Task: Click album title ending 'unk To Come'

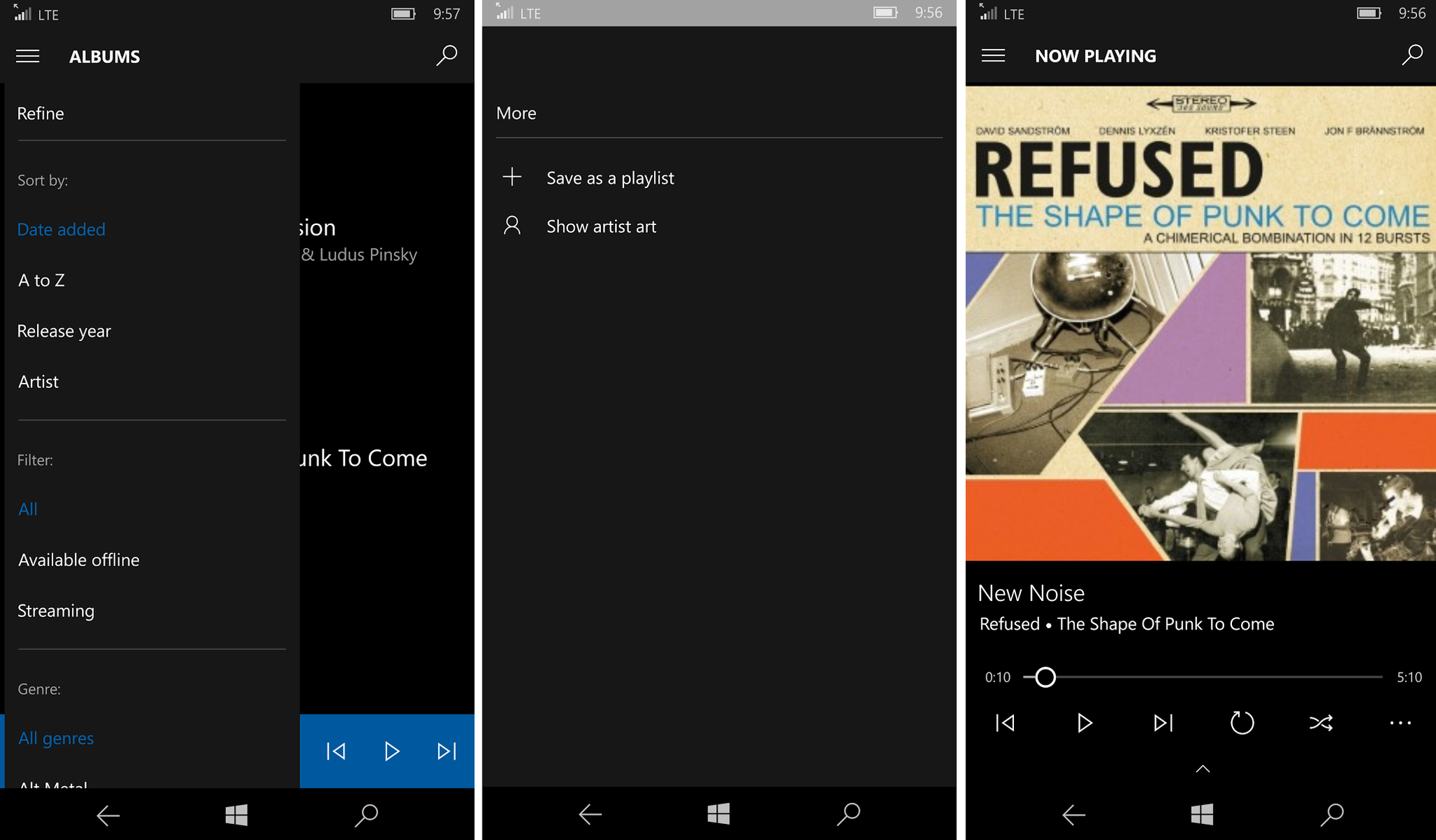Action: click(x=363, y=458)
